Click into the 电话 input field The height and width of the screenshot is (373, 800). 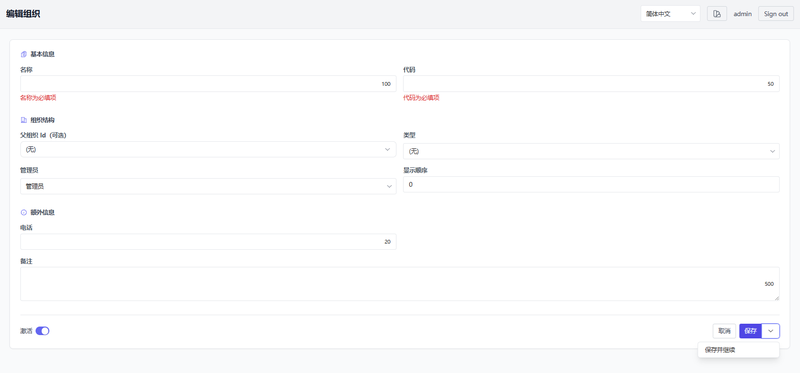point(208,242)
